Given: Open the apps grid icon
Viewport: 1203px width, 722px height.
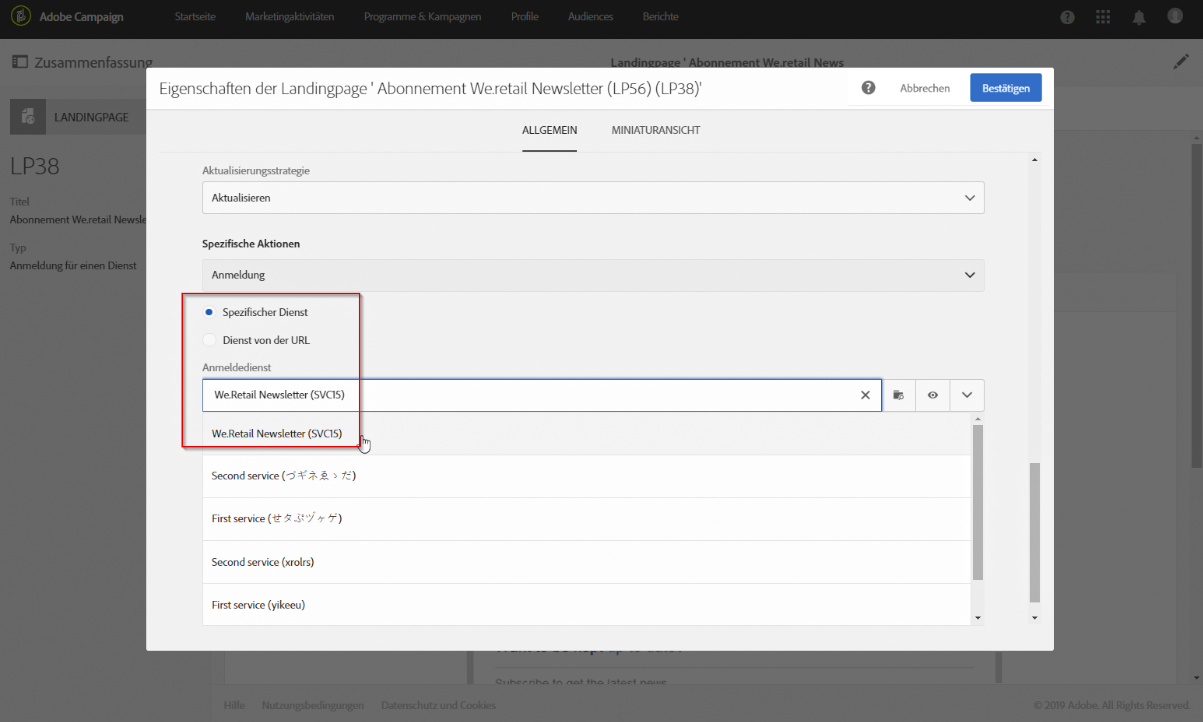Looking at the screenshot, I should tap(1103, 18).
